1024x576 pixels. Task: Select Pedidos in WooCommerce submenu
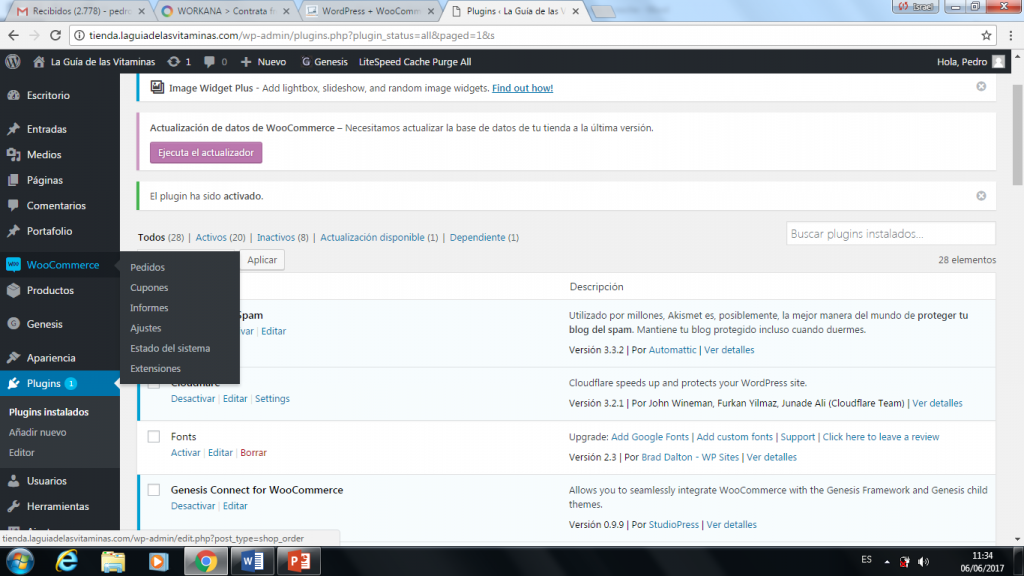click(147, 267)
